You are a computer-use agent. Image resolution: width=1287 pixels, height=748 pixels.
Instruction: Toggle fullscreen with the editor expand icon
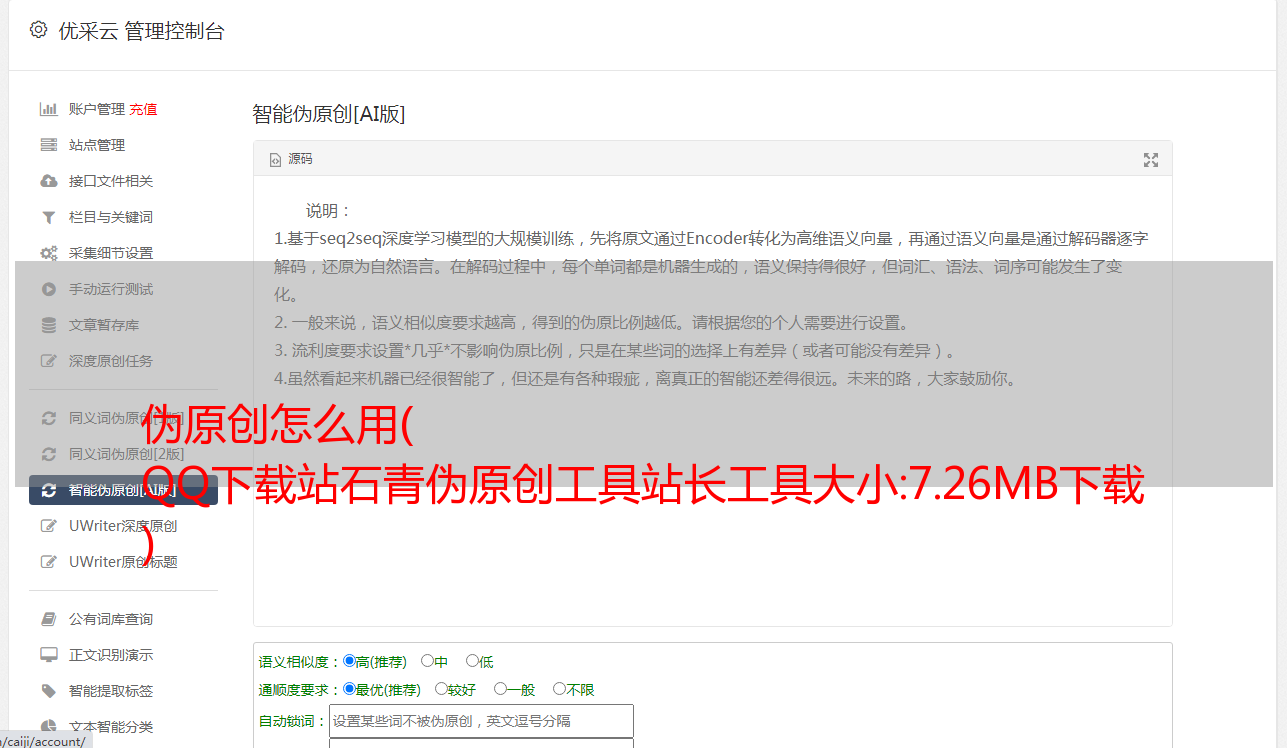pyautogui.click(x=1151, y=160)
